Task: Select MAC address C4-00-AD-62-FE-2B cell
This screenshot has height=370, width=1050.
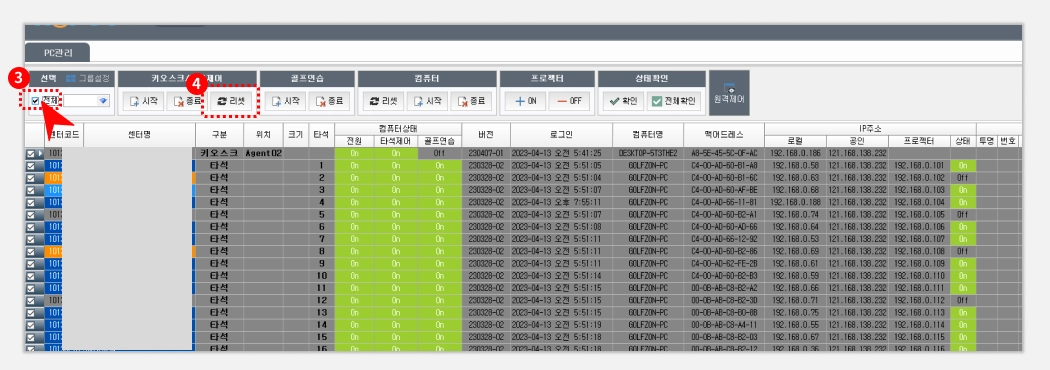Action: 724,264
